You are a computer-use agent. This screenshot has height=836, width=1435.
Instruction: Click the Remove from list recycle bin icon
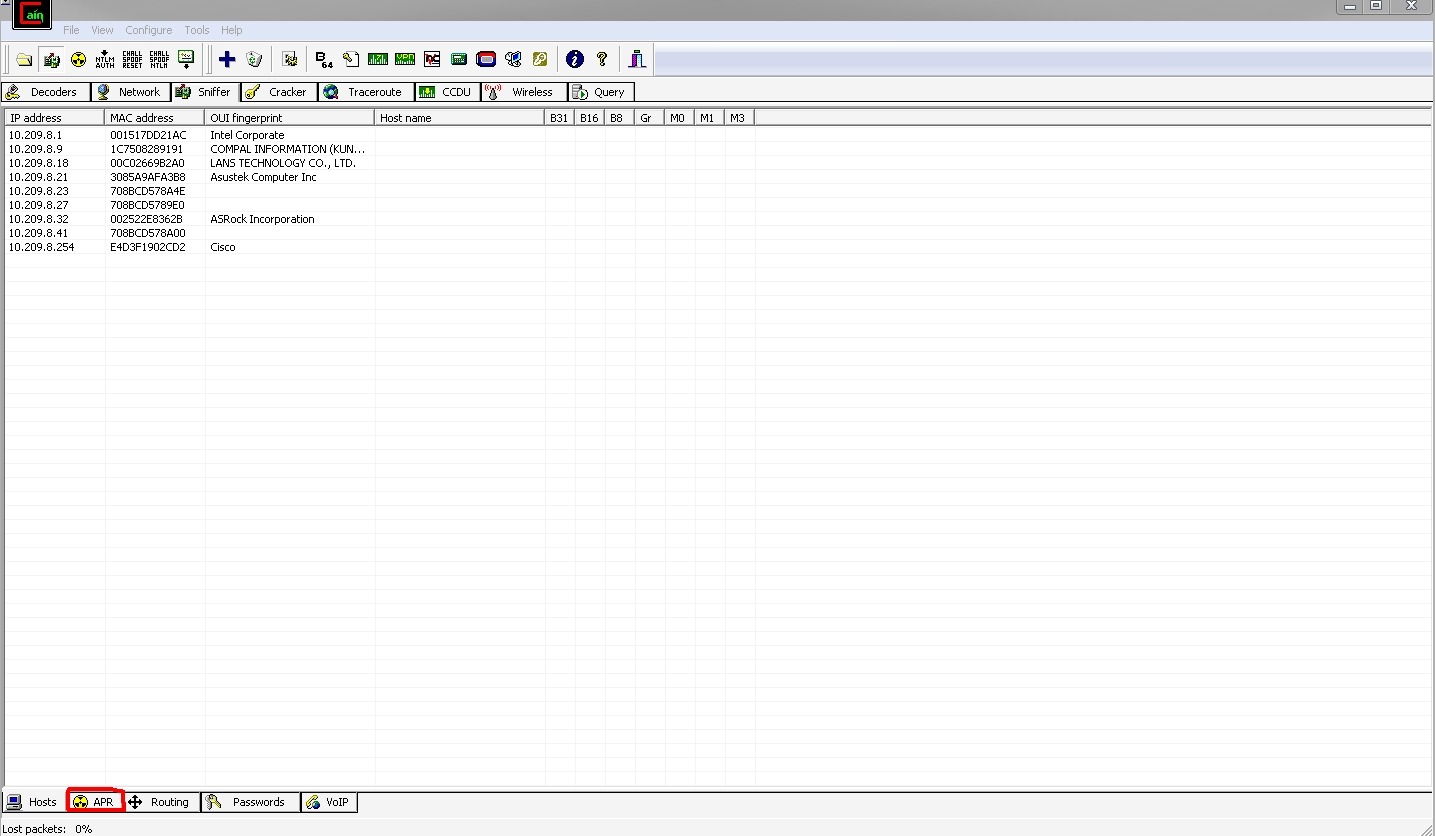click(x=254, y=60)
